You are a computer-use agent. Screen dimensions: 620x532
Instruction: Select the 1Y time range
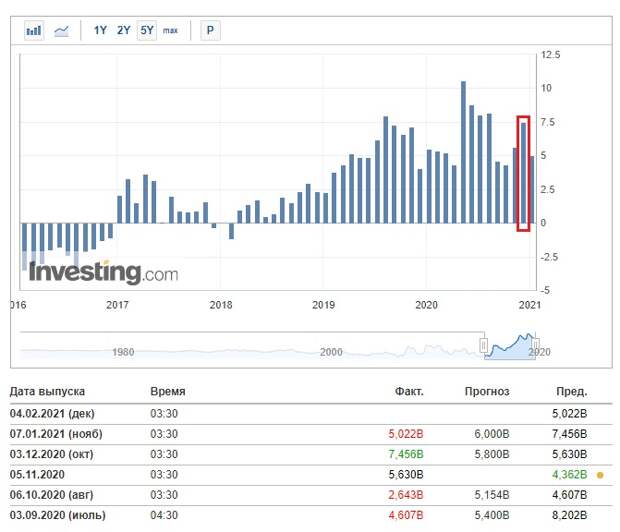coord(100,30)
